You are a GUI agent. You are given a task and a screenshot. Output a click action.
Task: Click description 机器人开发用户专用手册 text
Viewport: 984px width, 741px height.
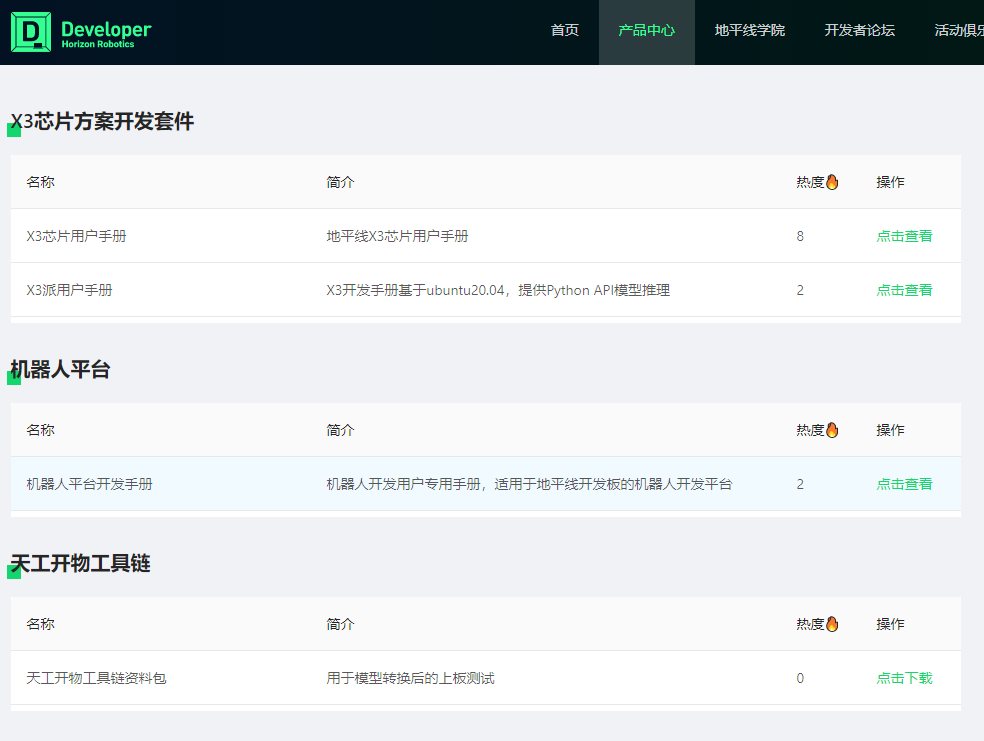(530, 484)
